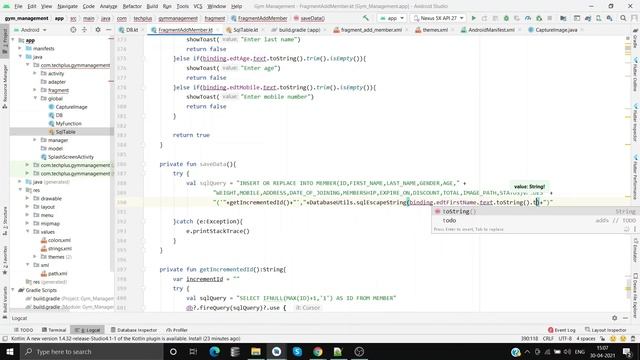The width and height of the screenshot is (640, 360).
Task: Select CaptureImage class in project tree
Action: [68, 107]
